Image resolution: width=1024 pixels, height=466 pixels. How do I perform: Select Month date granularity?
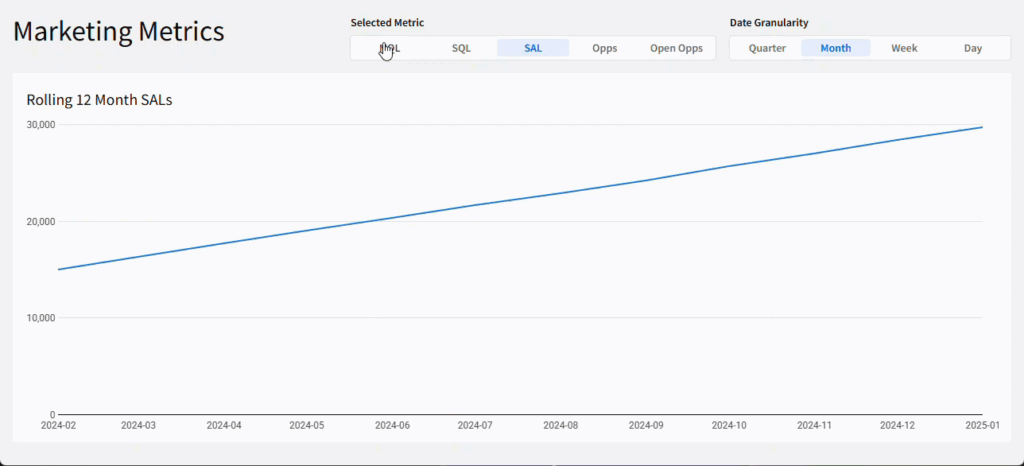[836, 48]
